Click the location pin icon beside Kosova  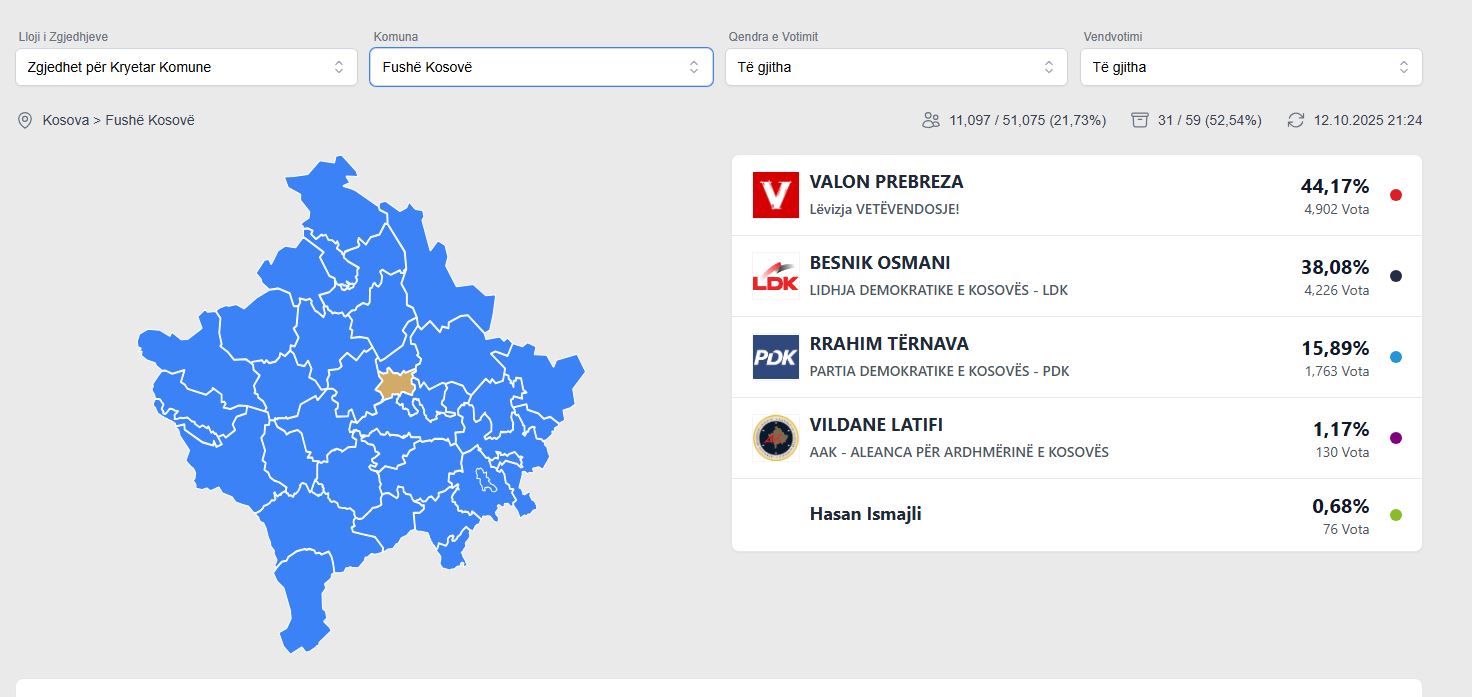point(25,120)
